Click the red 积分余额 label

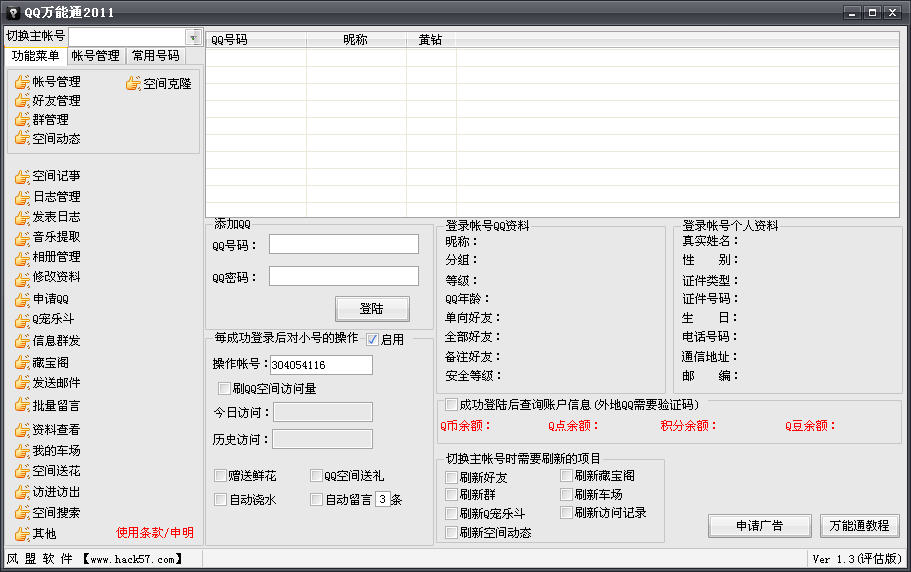pyautogui.click(x=688, y=426)
